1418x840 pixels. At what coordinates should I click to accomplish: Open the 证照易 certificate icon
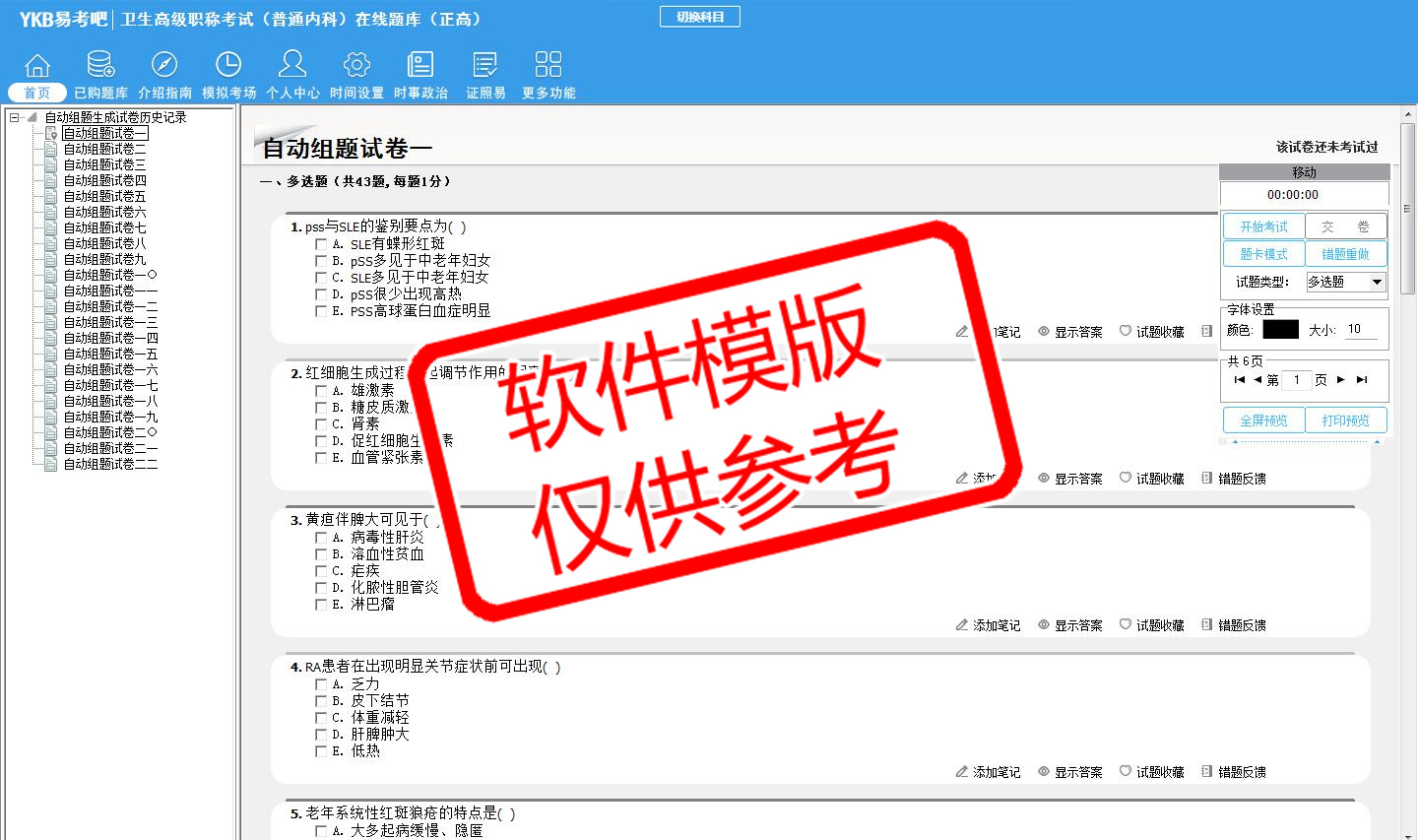(485, 66)
